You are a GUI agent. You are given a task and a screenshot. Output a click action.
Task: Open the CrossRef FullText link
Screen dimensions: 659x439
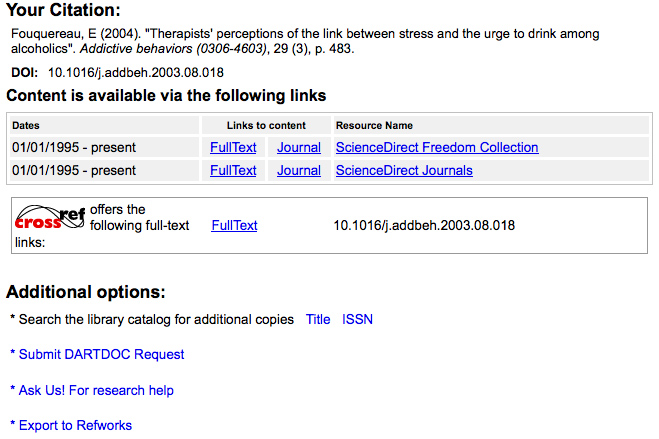pyautogui.click(x=234, y=225)
